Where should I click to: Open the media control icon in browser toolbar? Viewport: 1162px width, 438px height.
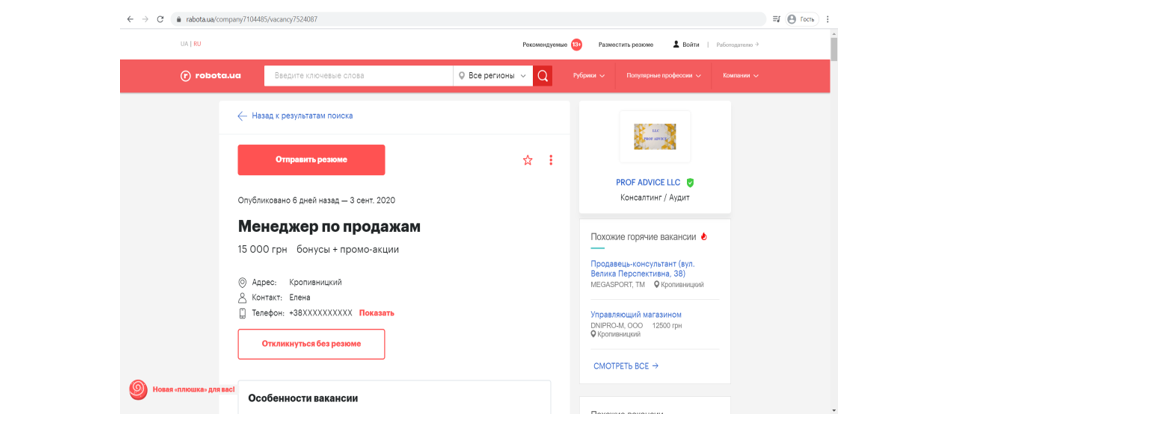click(777, 19)
